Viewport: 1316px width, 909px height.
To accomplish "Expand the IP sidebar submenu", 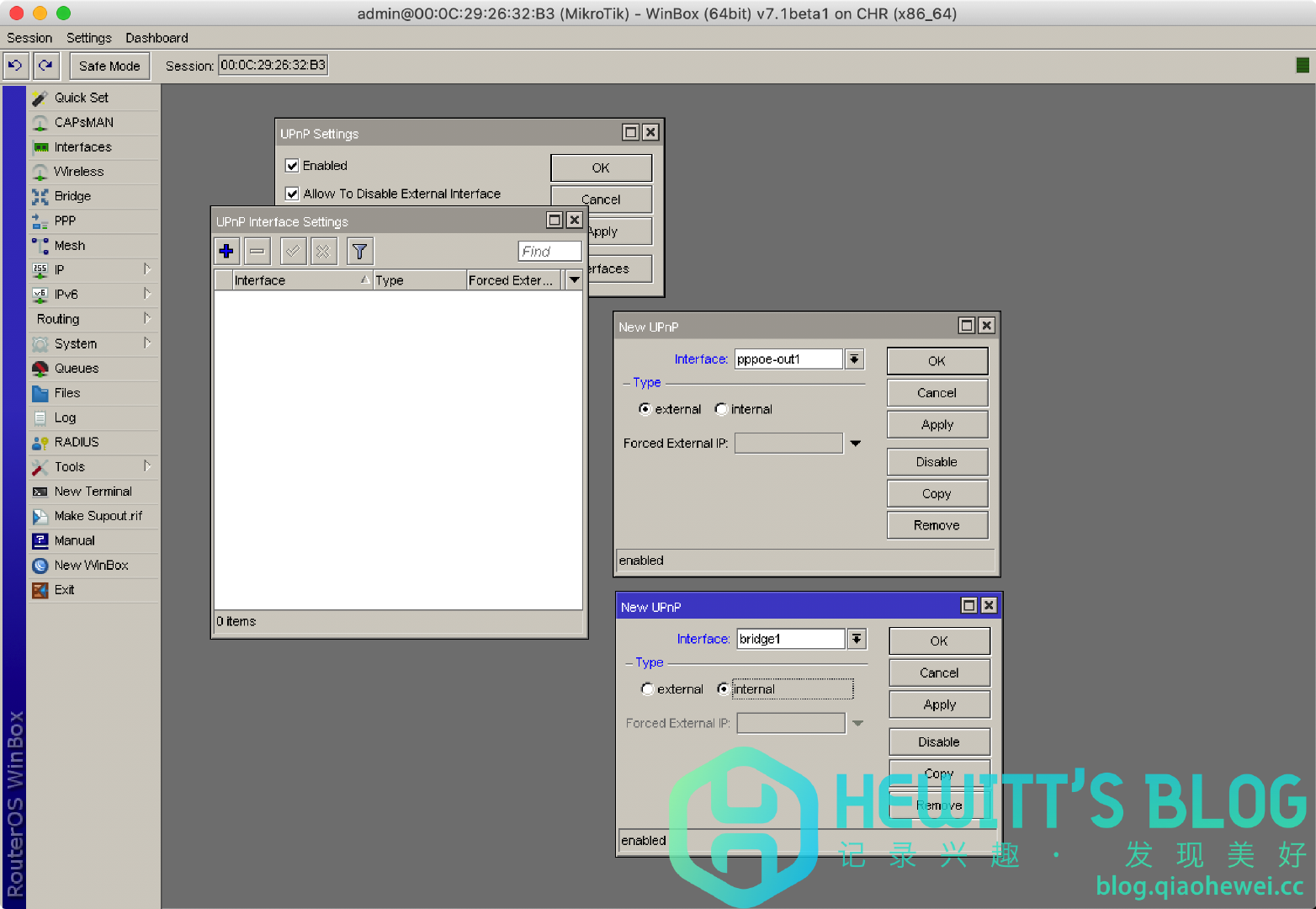I will (58, 269).
